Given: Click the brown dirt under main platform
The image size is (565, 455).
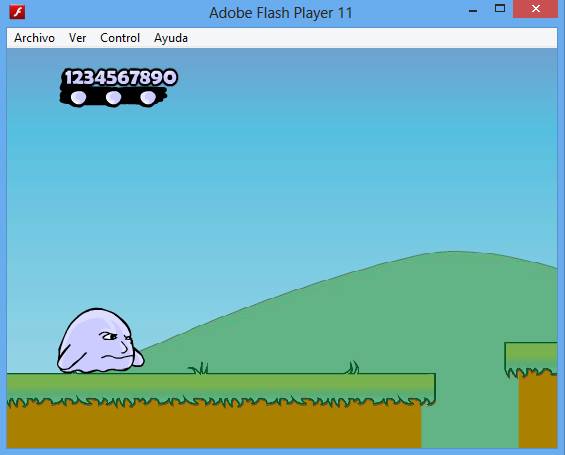Looking at the screenshot, I should coord(214,425).
